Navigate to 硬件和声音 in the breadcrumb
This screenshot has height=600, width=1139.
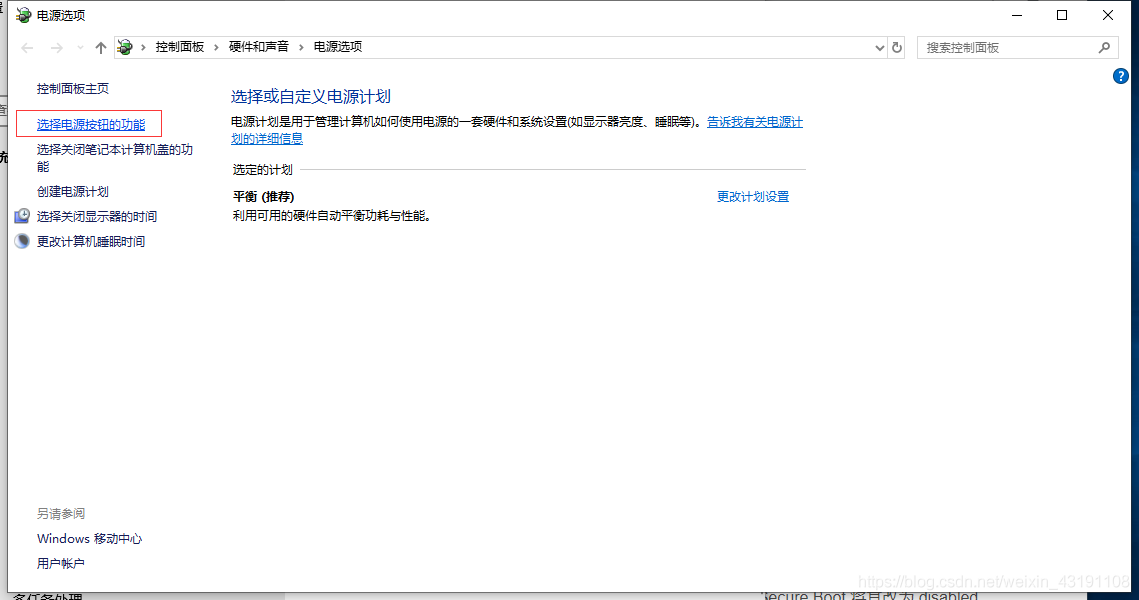[x=258, y=47]
